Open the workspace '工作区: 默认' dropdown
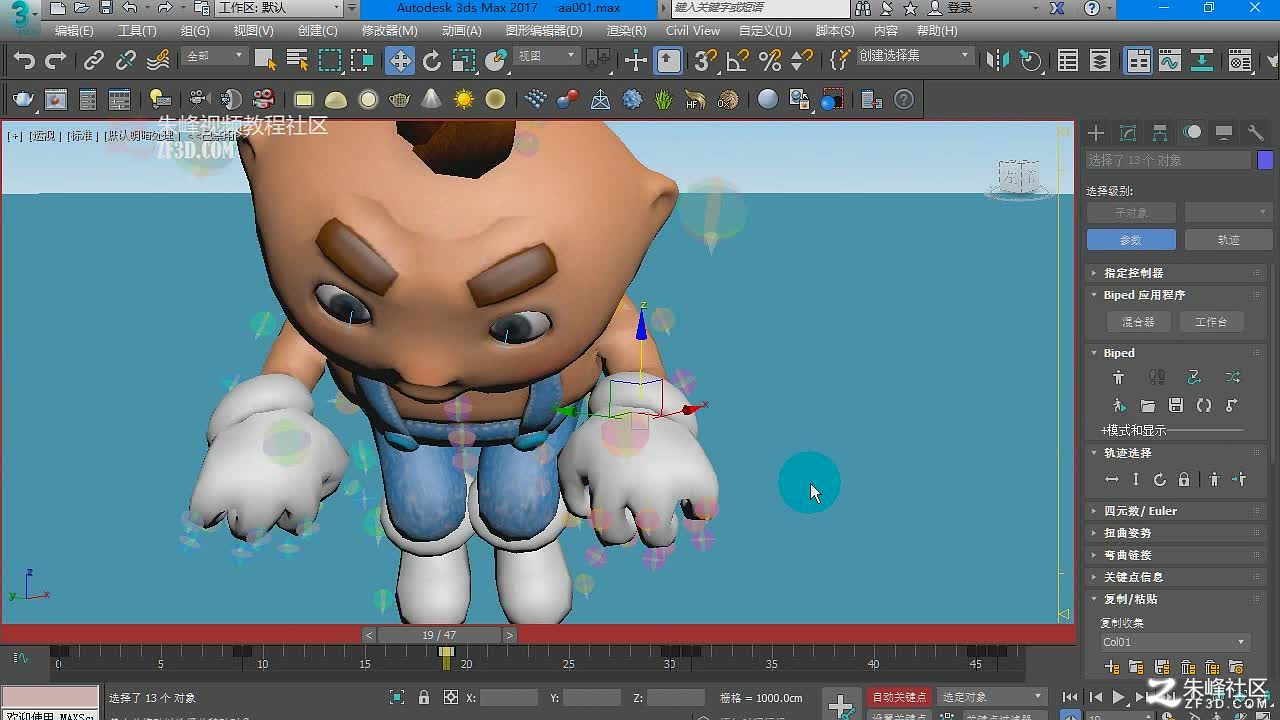Image resolution: width=1280 pixels, height=720 pixels. pyautogui.click(x=280, y=8)
